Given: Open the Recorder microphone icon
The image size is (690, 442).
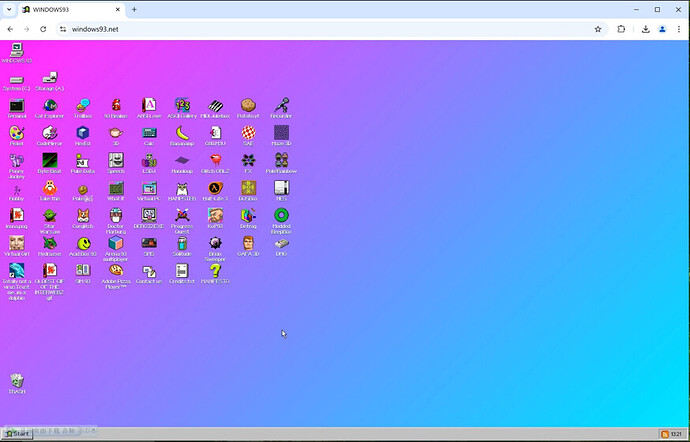Looking at the screenshot, I should coord(281,106).
